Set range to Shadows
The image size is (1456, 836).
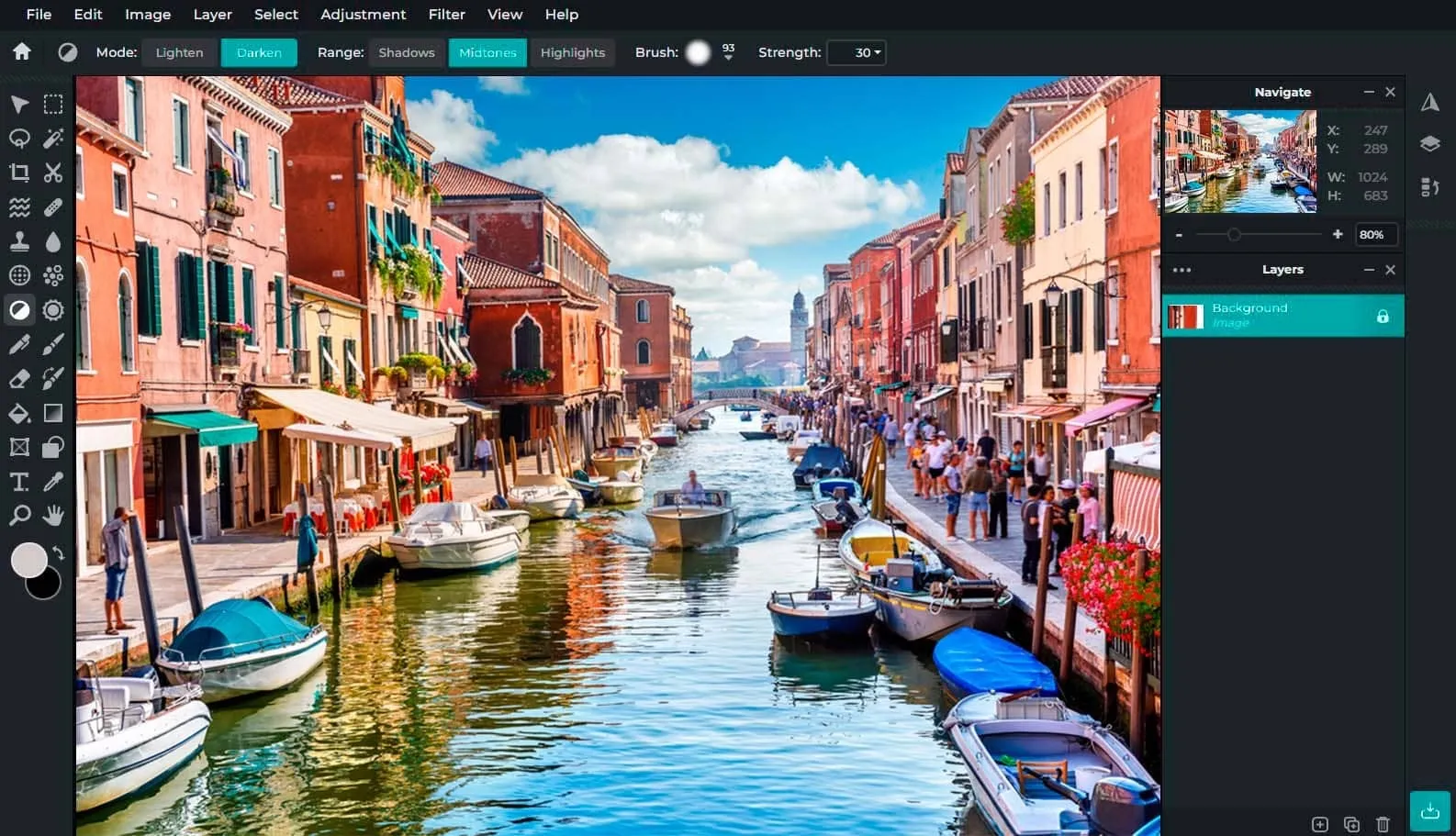click(x=406, y=52)
